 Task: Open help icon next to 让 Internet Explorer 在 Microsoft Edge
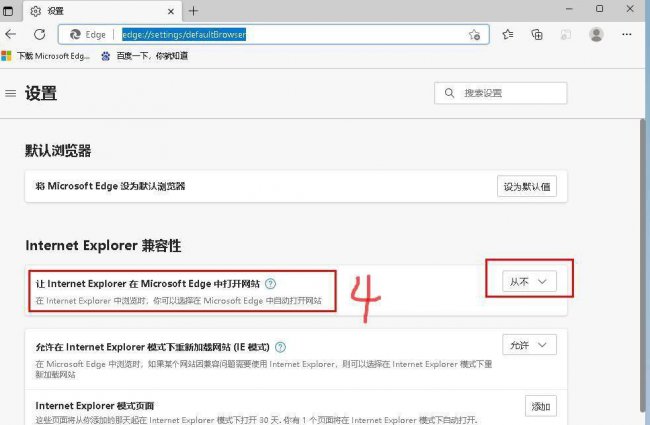[270, 284]
